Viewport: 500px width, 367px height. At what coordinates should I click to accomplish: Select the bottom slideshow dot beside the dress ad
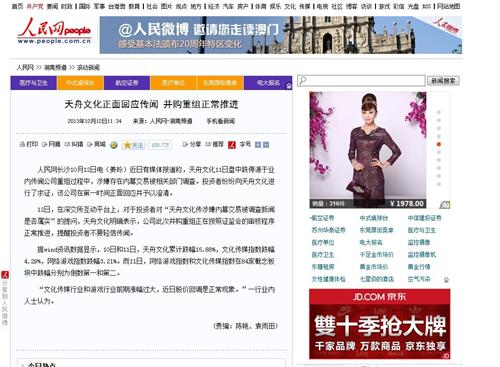pos(439,184)
